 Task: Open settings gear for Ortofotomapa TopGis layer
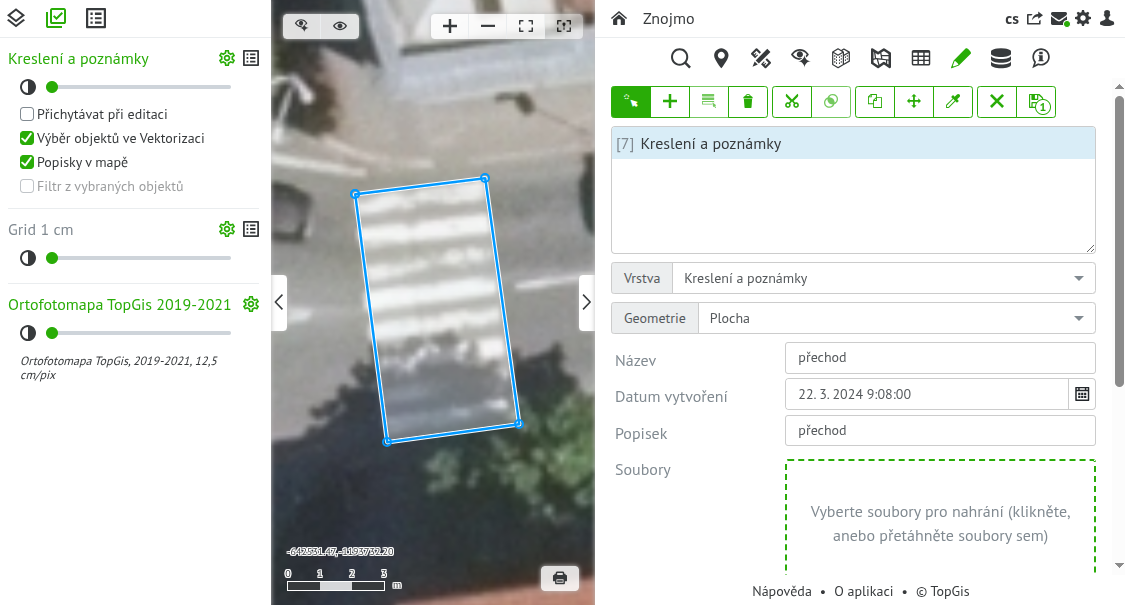click(x=251, y=304)
